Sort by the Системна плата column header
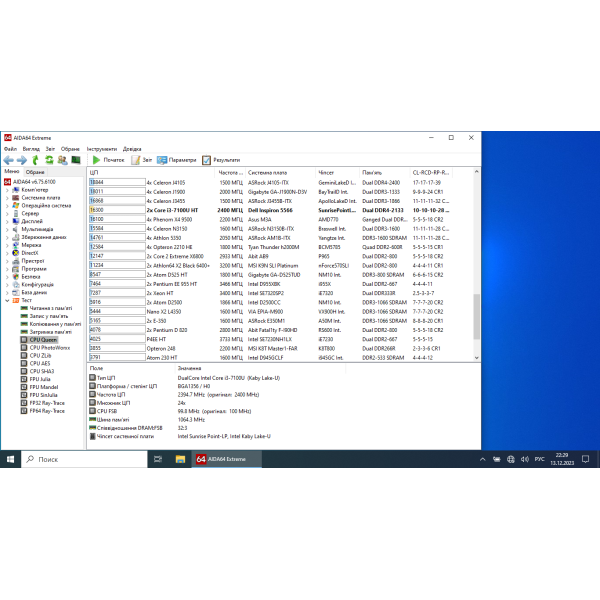 click(280, 173)
